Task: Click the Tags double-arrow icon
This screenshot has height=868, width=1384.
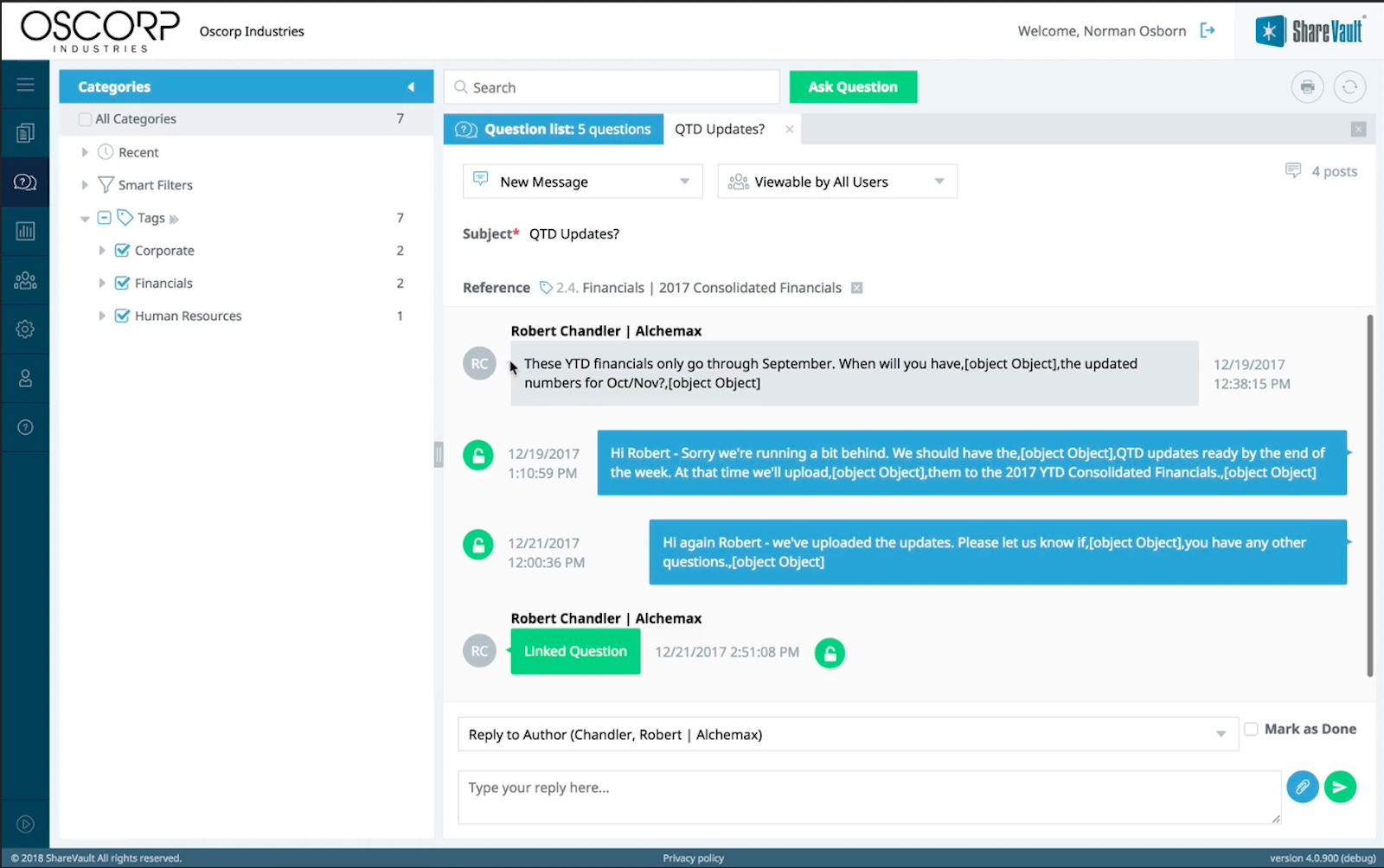Action: (174, 219)
